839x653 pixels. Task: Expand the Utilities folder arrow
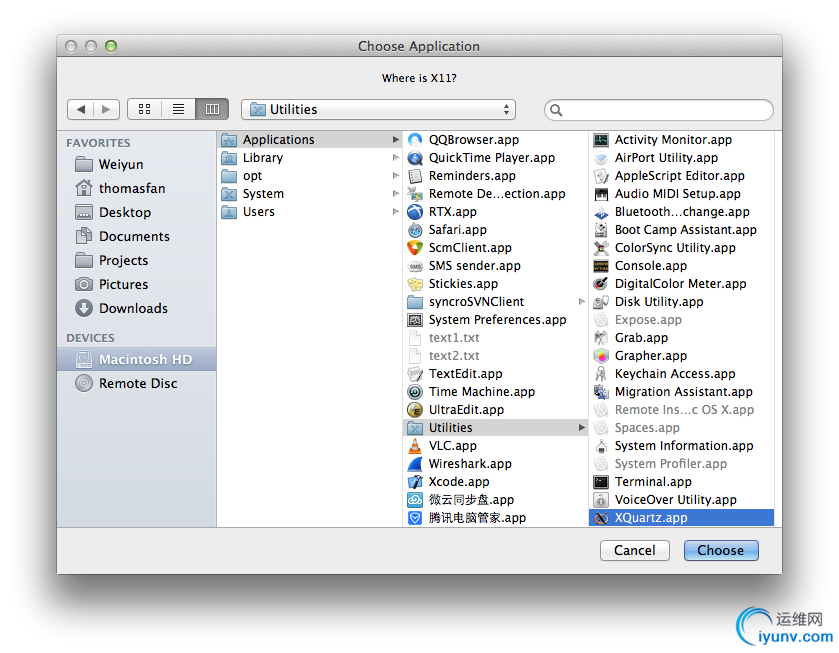[x=582, y=428]
